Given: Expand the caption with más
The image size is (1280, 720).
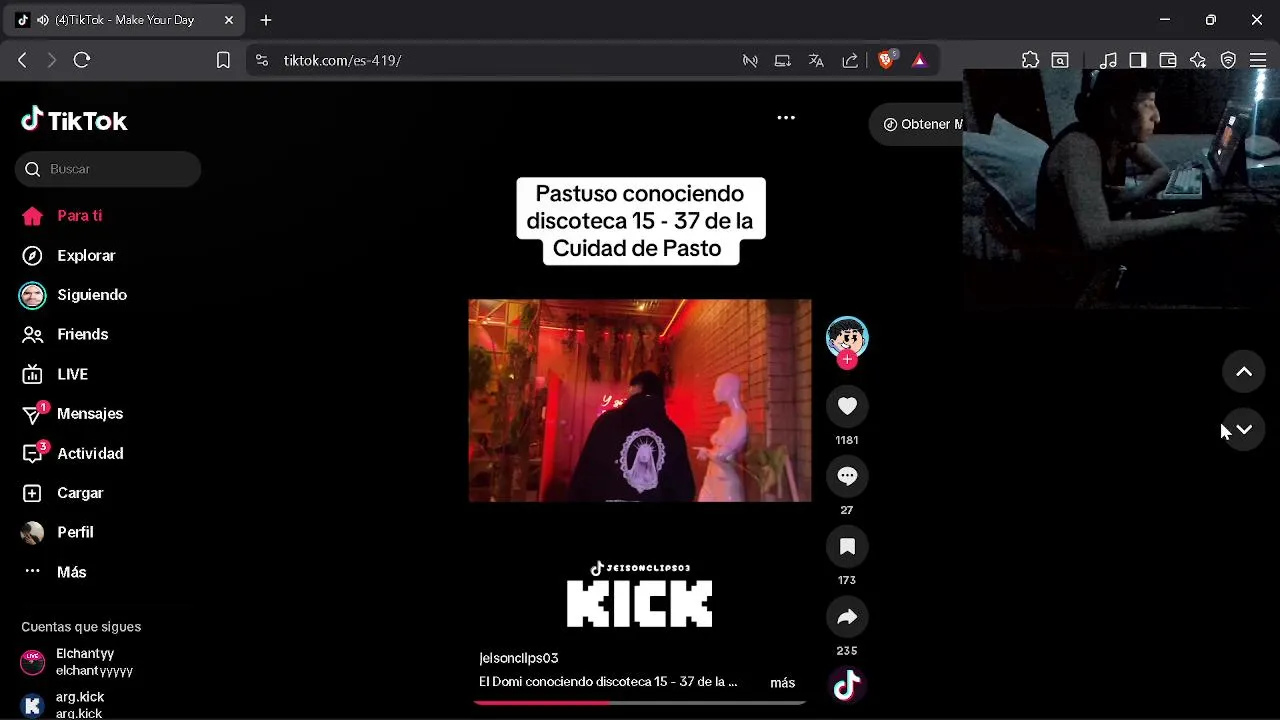Looking at the screenshot, I should click(x=782, y=683).
